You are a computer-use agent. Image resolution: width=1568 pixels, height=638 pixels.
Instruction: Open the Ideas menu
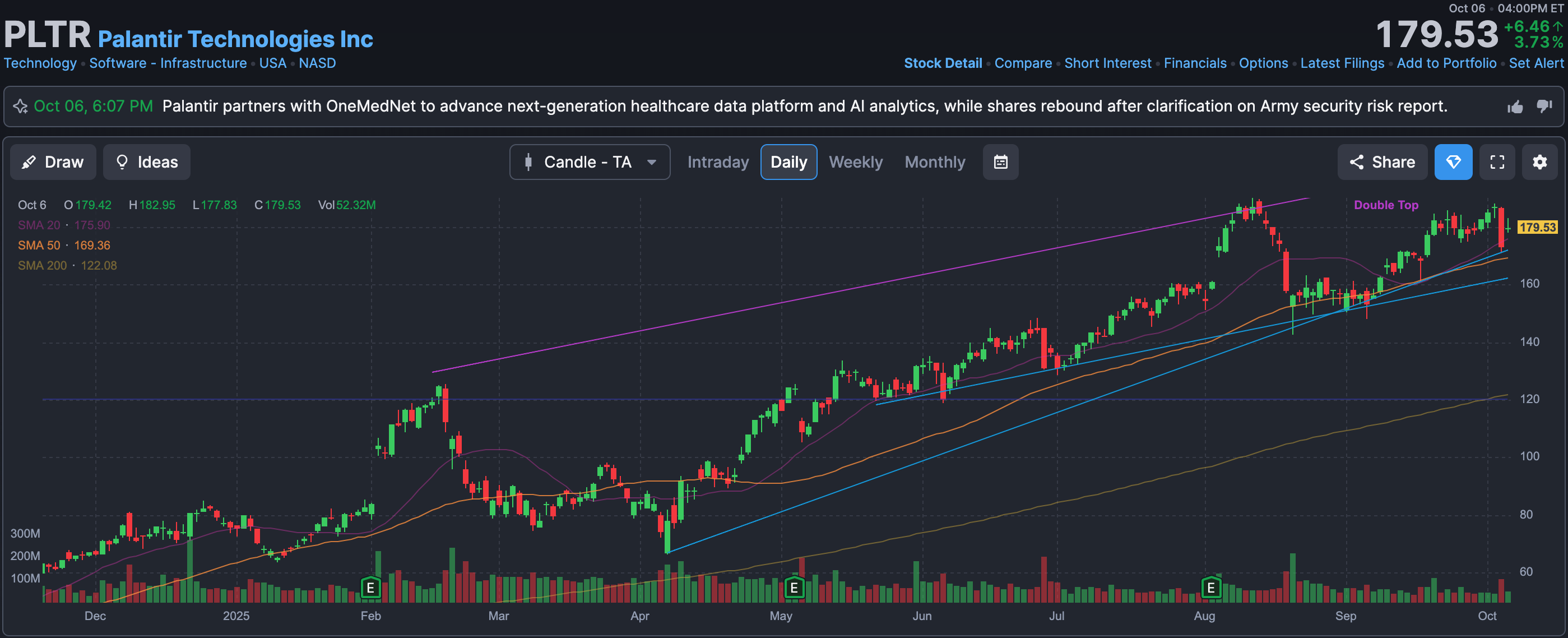click(x=147, y=162)
